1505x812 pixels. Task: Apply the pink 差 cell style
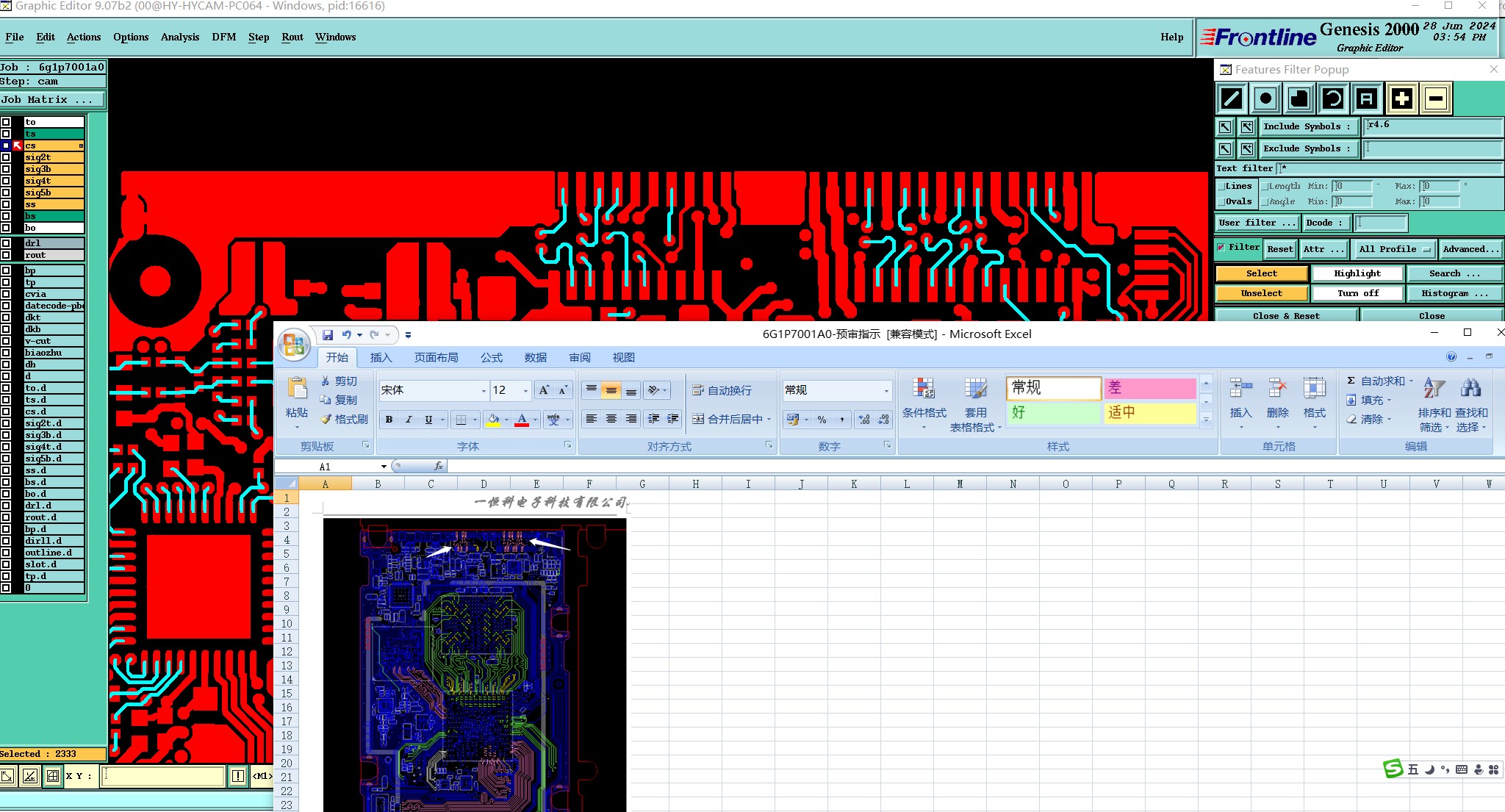point(1150,388)
